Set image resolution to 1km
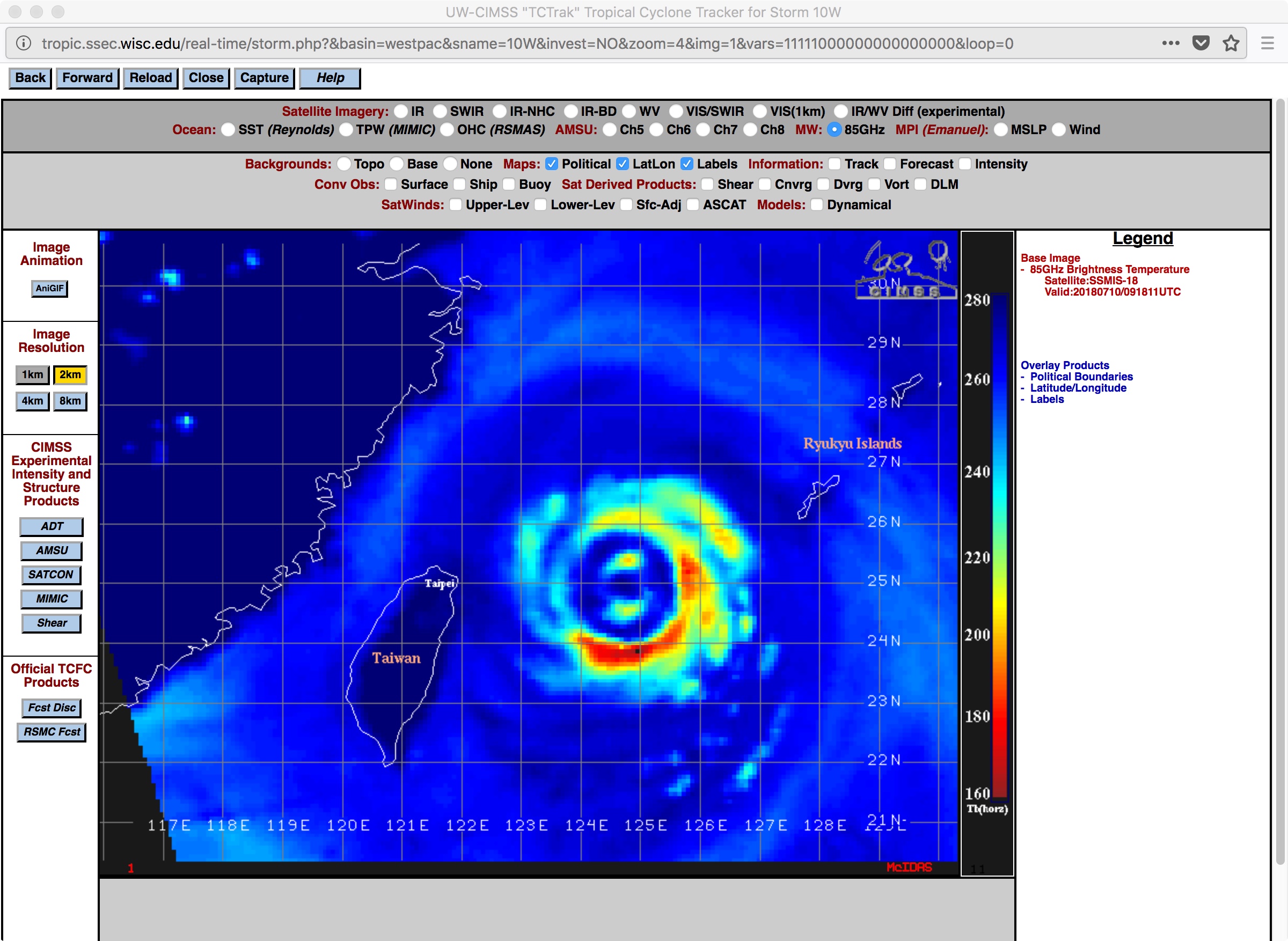 click(33, 376)
